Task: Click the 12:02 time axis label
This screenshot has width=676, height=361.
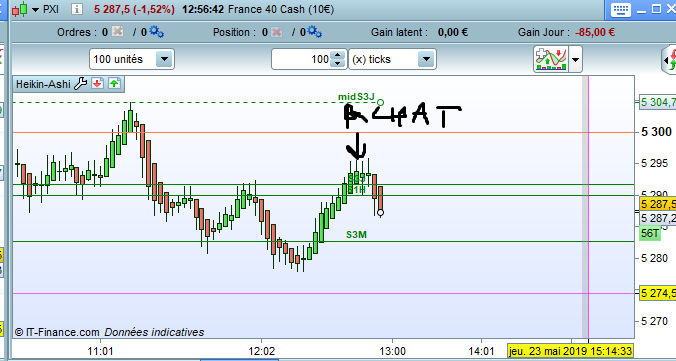Action: coord(262,351)
